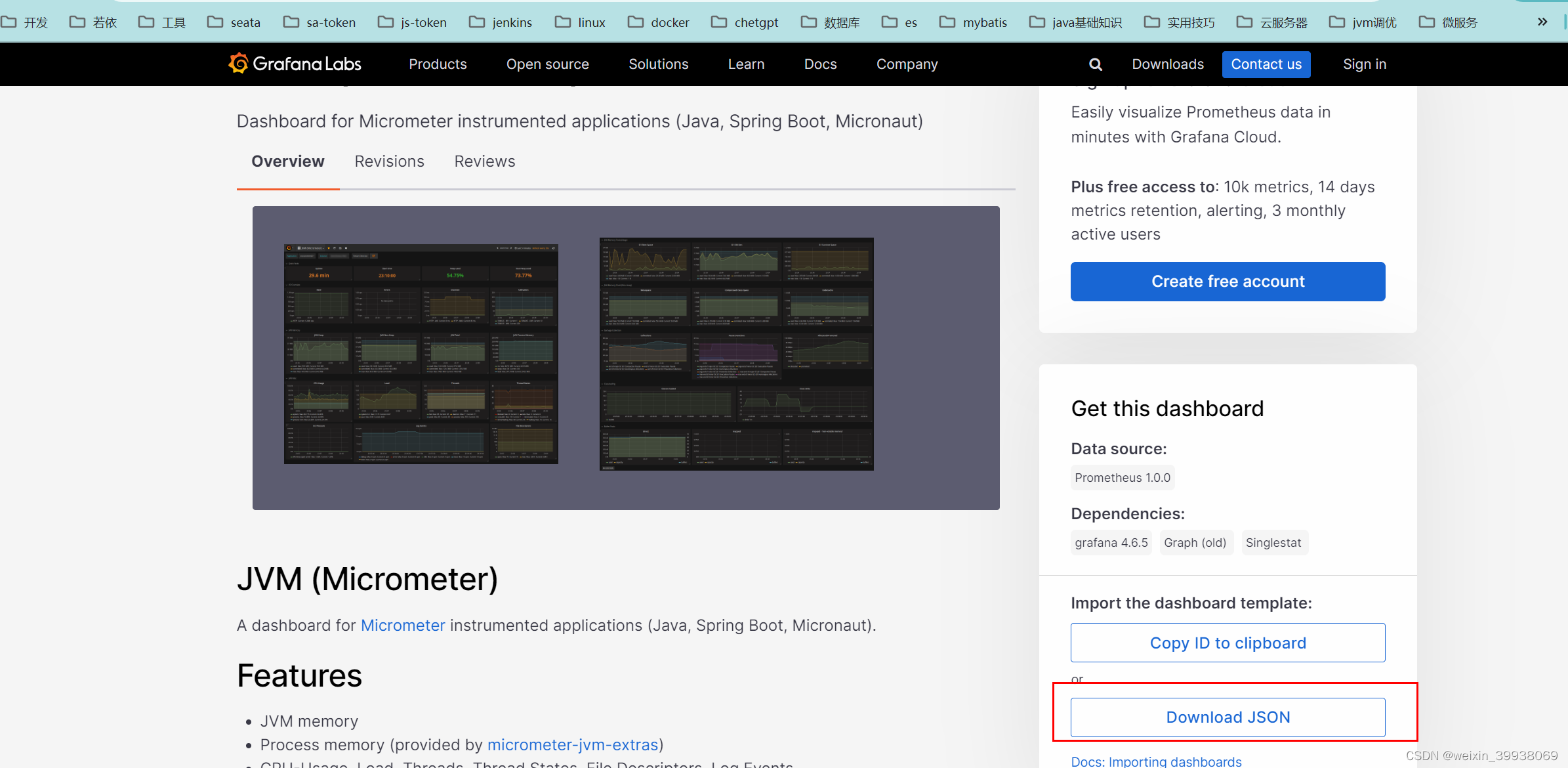Open the 数据库 bookmark folder
The width and height of the screenshot is (1568, 768).
pyautogui.click(x=831, y=22)
